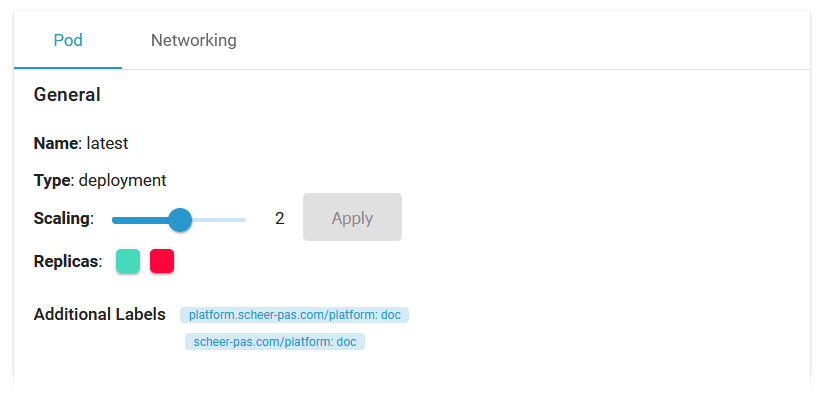Click the bold Replicas label

(x=67, y=261)
